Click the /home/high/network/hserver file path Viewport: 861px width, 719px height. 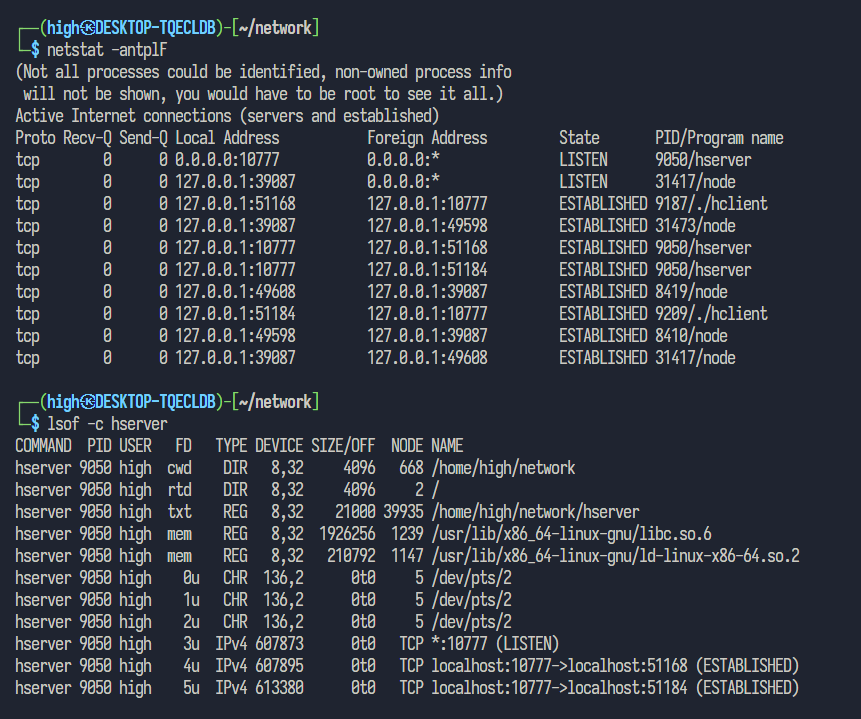click(535, 512)
